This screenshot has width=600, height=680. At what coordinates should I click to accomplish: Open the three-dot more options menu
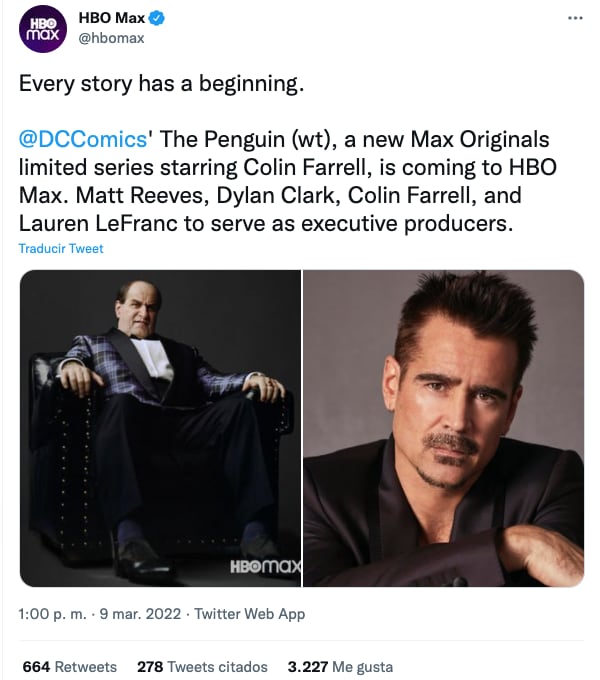pyautogui.click(x=574, y=19)
